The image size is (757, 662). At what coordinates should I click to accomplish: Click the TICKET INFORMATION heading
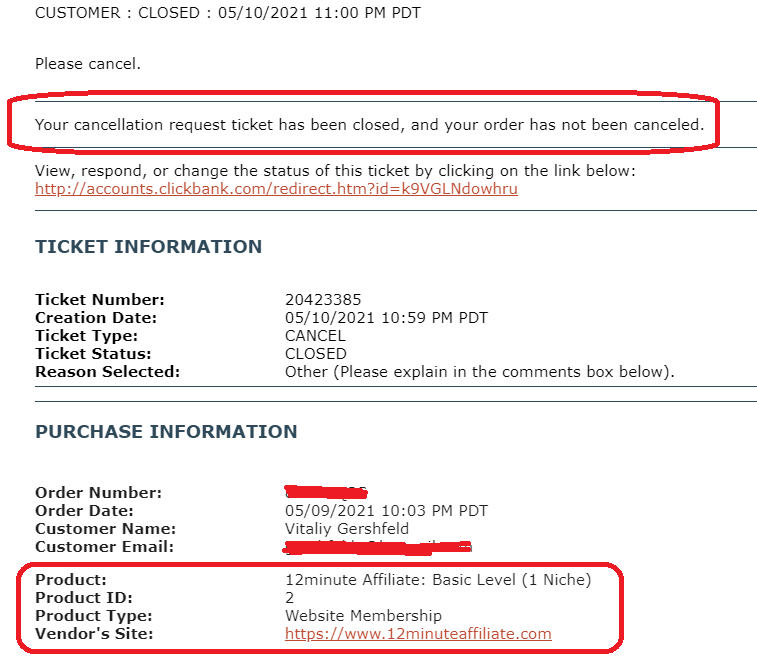coord(149,247)
